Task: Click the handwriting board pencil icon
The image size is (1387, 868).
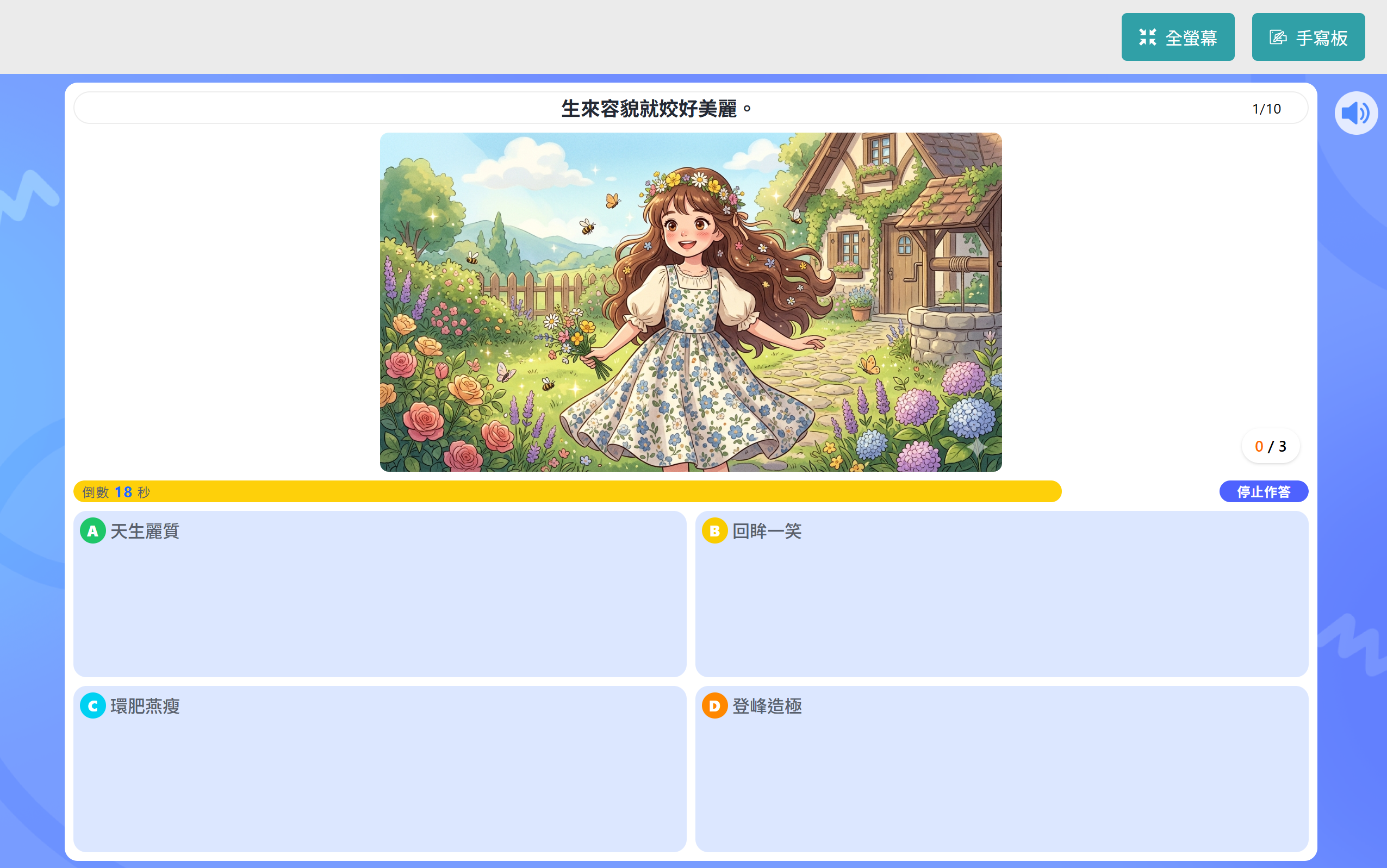Action: [x=1278, y=38]
